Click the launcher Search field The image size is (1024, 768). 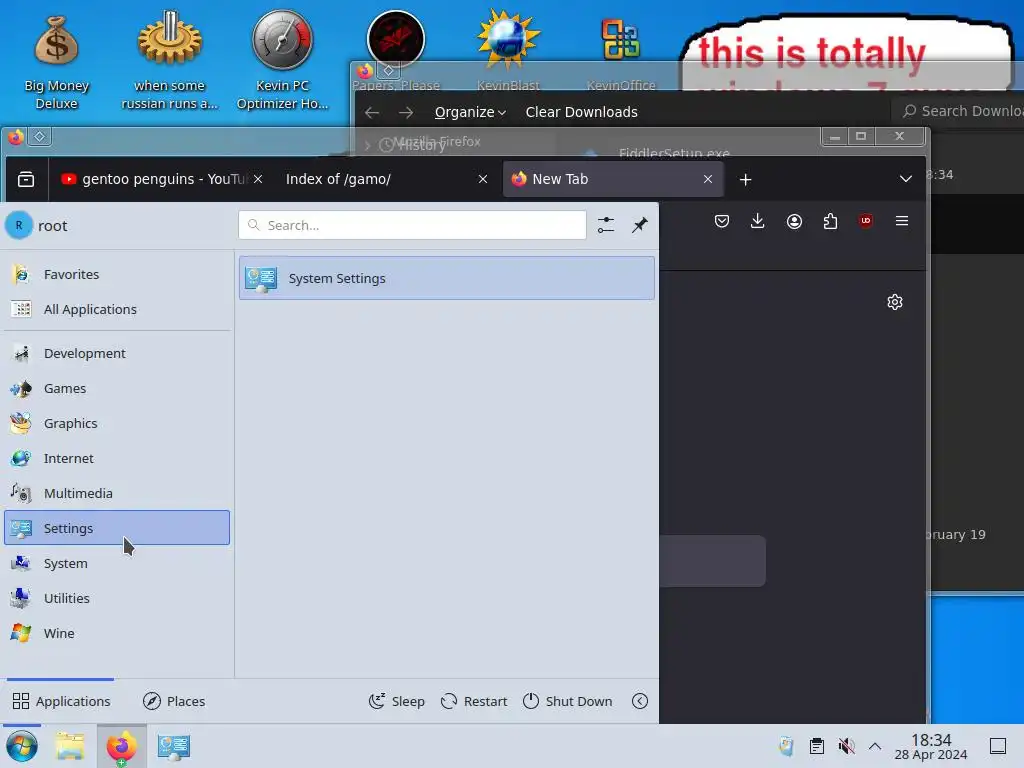coord(412,225)
